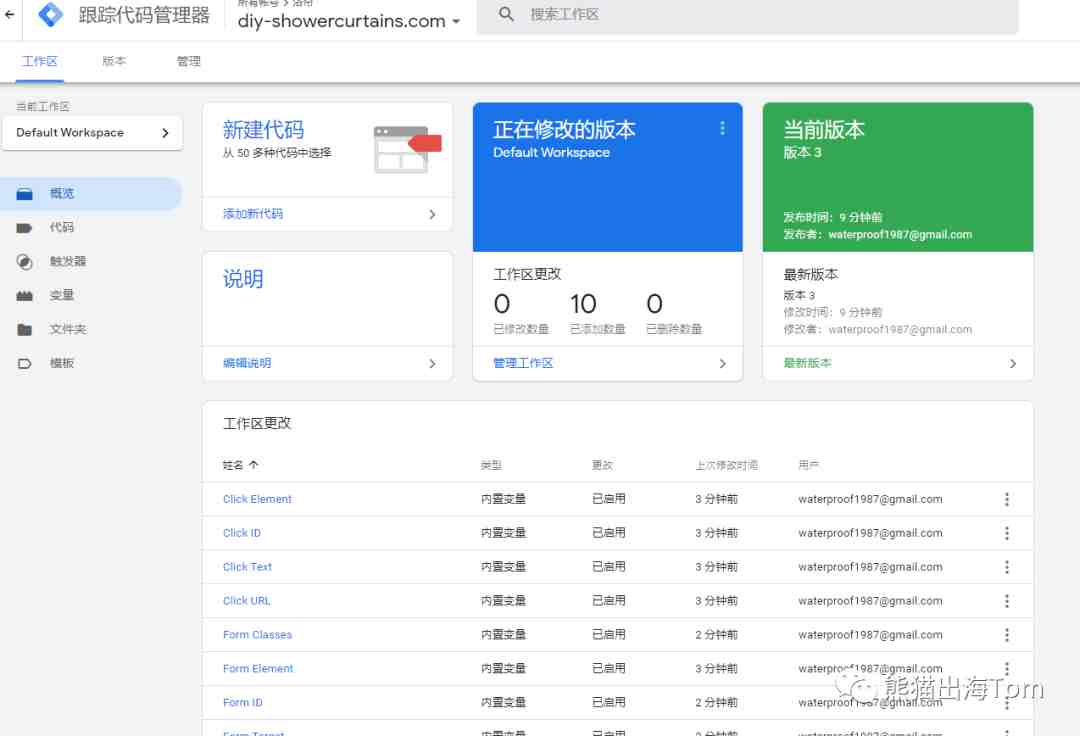Open the row menu for Click Text

point(1006,567)
